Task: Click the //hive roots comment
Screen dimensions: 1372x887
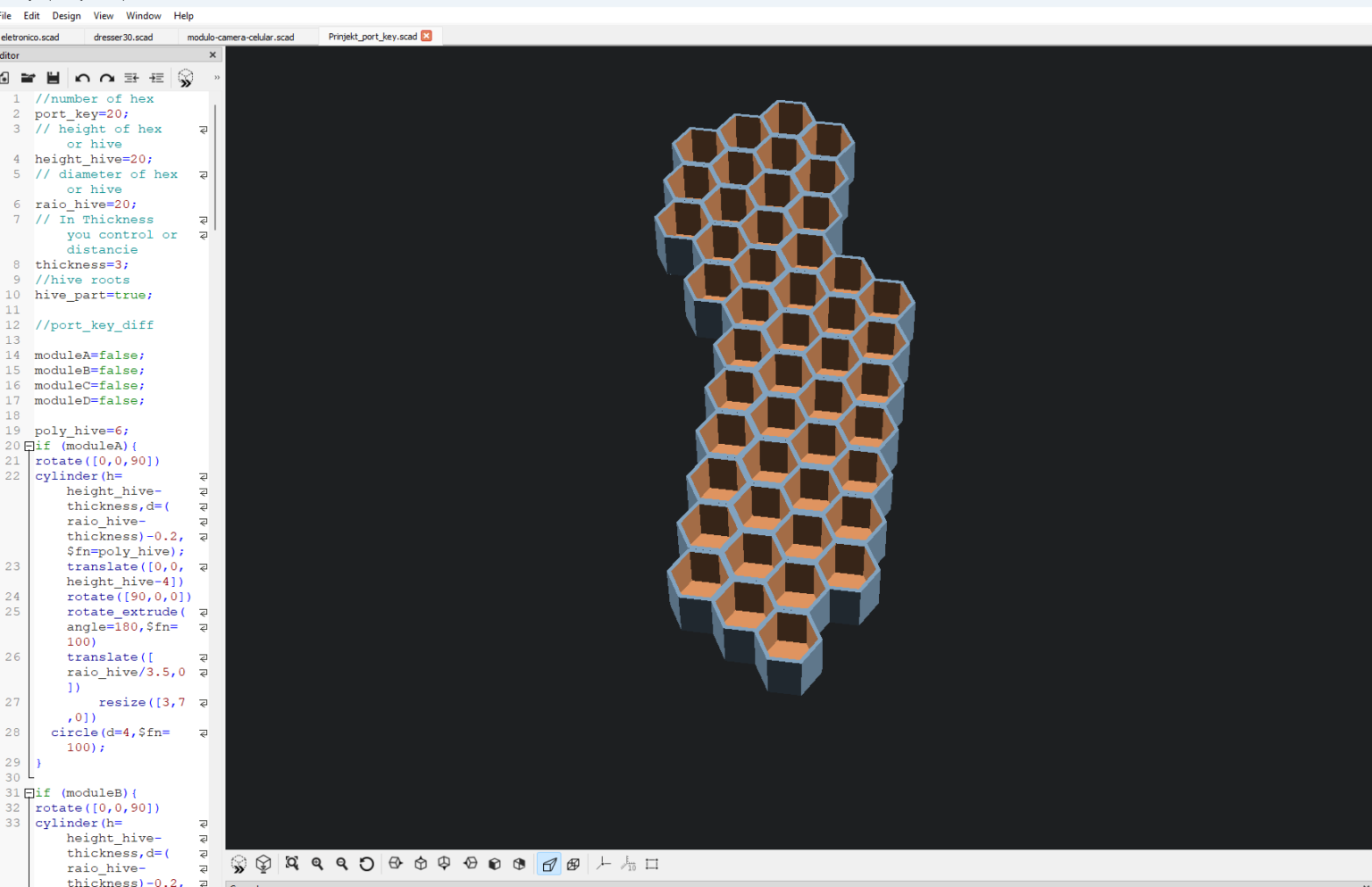Action: click(x=82, y=280)
